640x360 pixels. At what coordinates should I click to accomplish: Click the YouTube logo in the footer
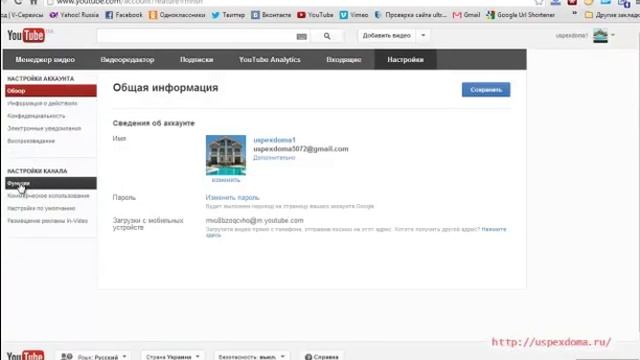[x=25, y=356]
